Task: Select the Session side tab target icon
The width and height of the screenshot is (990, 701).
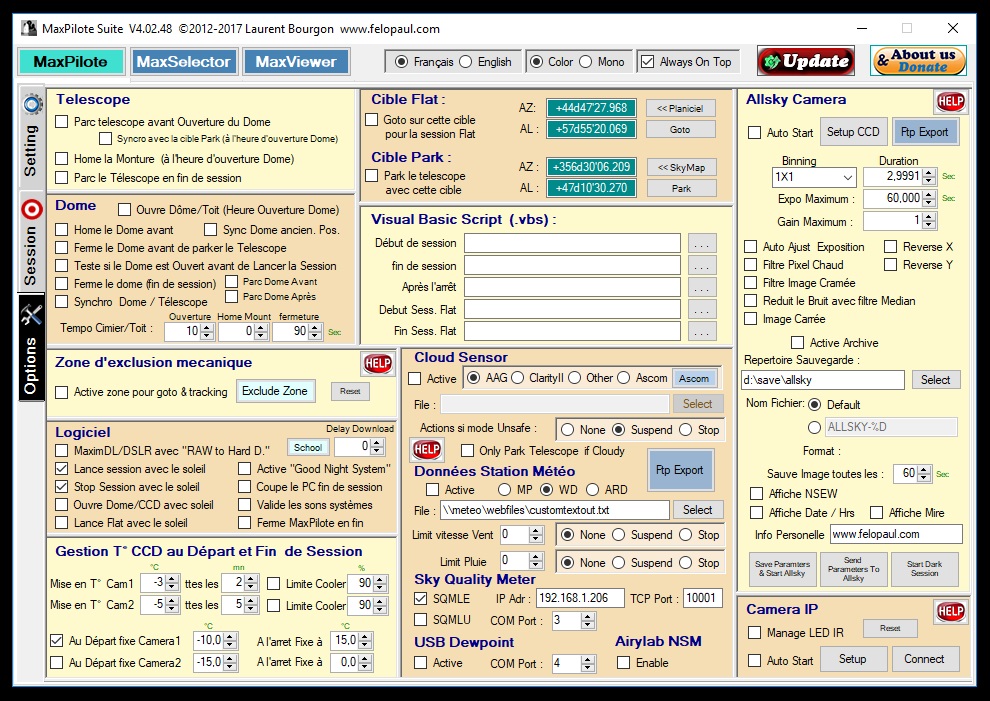Action: [32, 208]
